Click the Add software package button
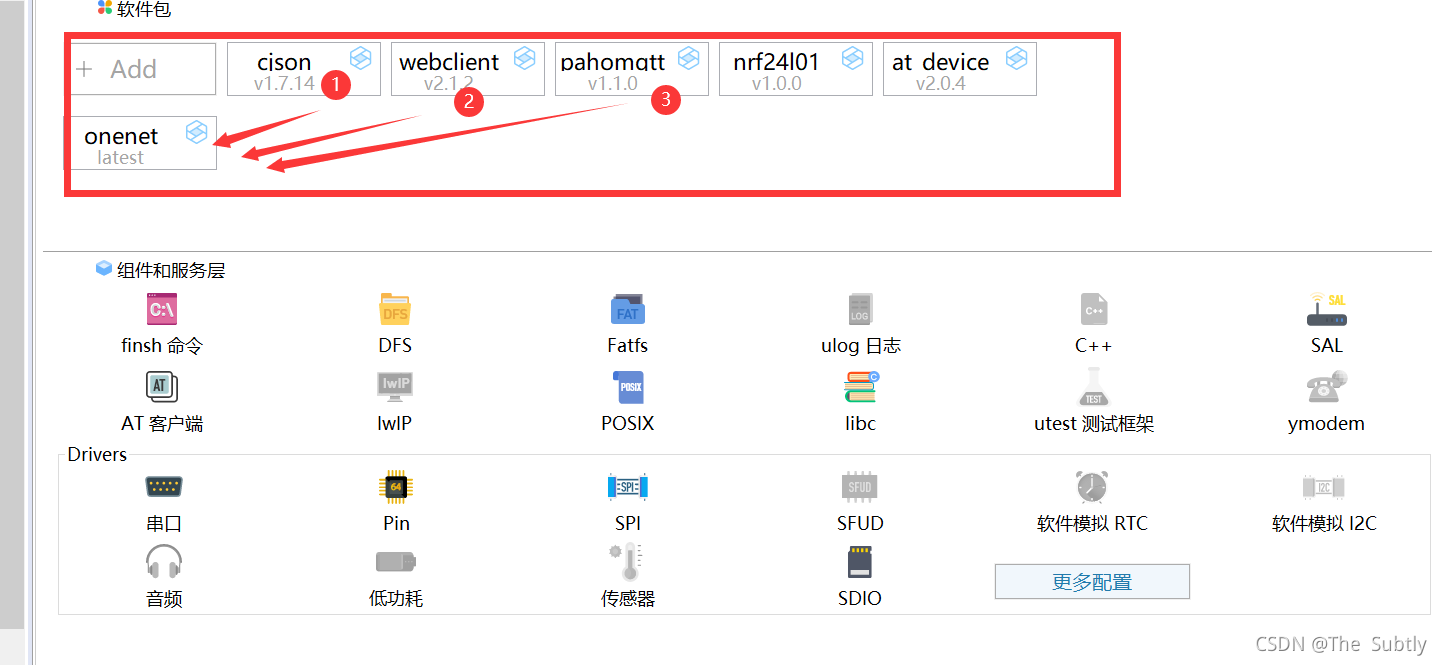This screenshot has width=1442, height=665. click(143, 69)
